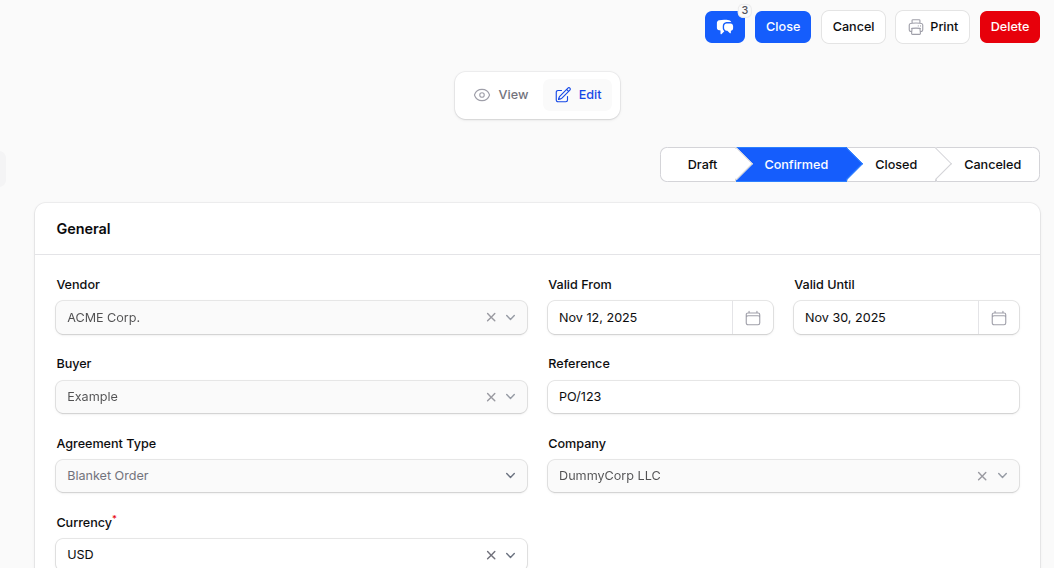The width and height of the screenshot is (1054, 568).
Task: Click the Reference field containing PO/123
Action: point(783,397)
